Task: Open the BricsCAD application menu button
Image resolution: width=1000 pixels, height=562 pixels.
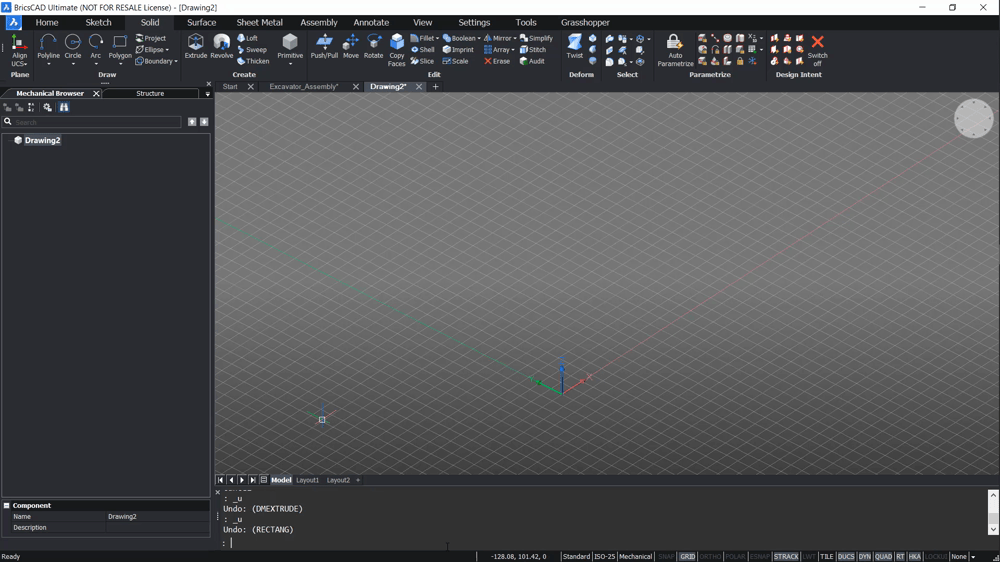Action: 13,22
